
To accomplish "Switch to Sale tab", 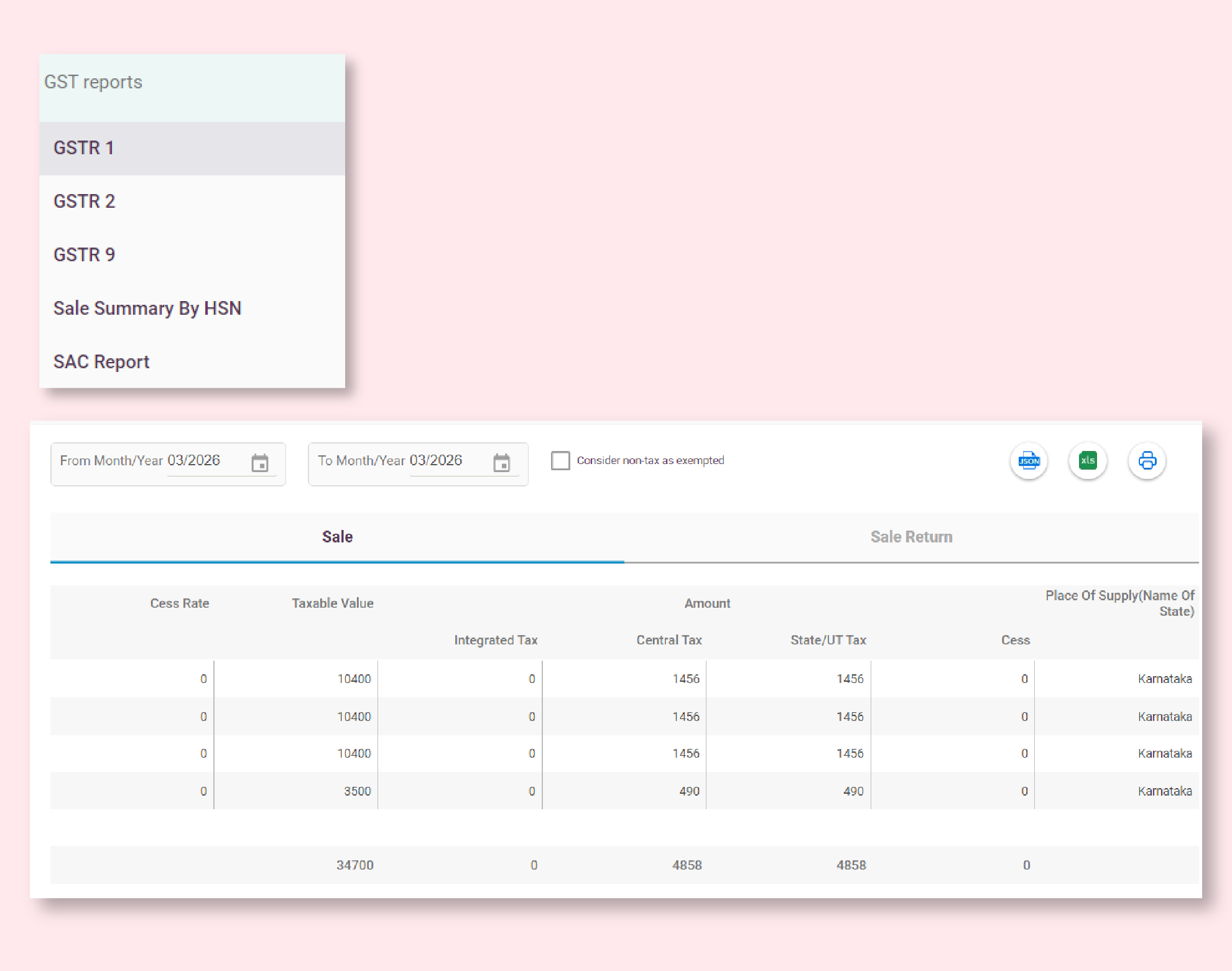I will pos(337,537).
